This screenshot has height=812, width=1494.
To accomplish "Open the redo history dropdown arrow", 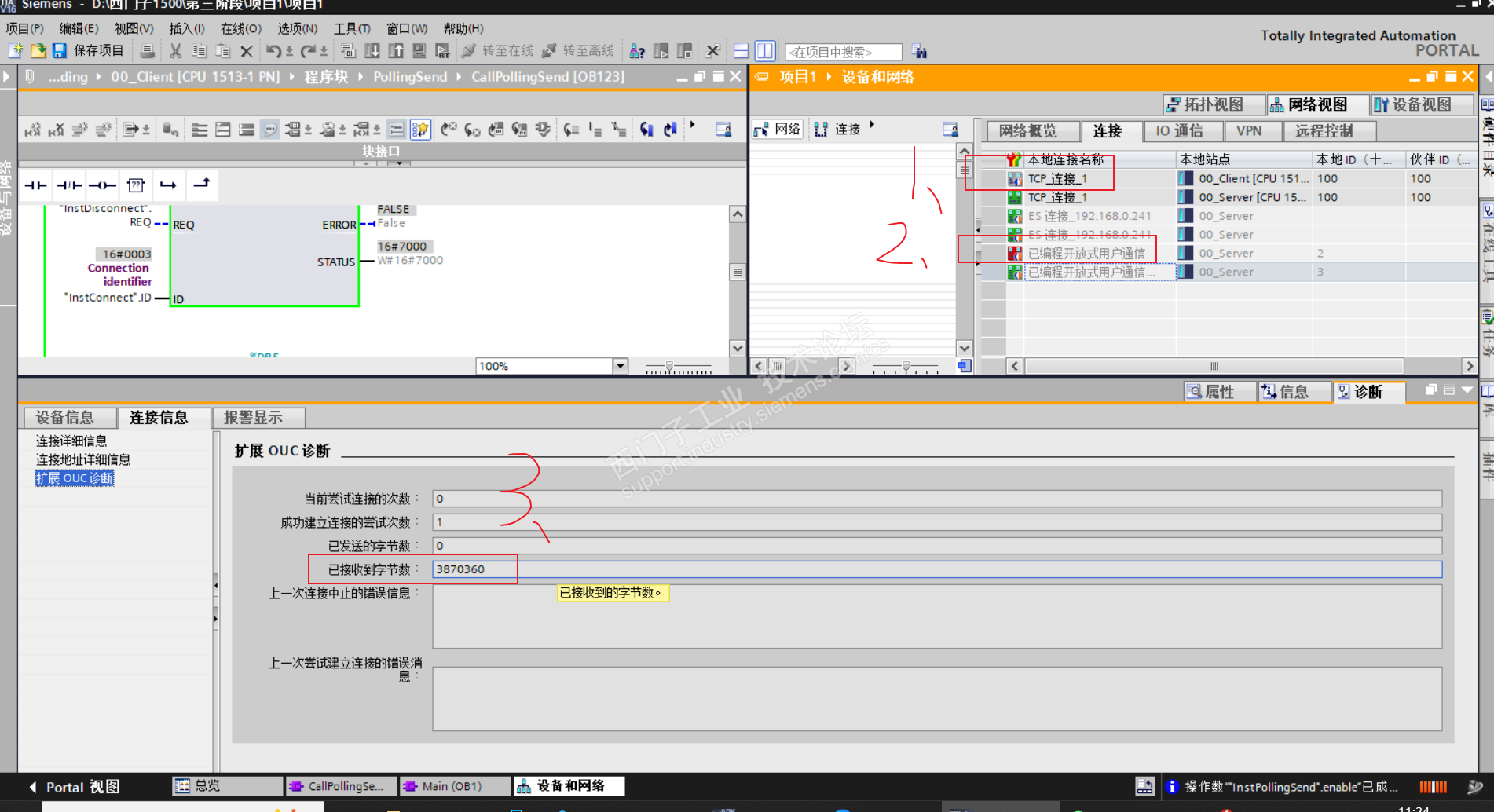I will click(324, 52).
